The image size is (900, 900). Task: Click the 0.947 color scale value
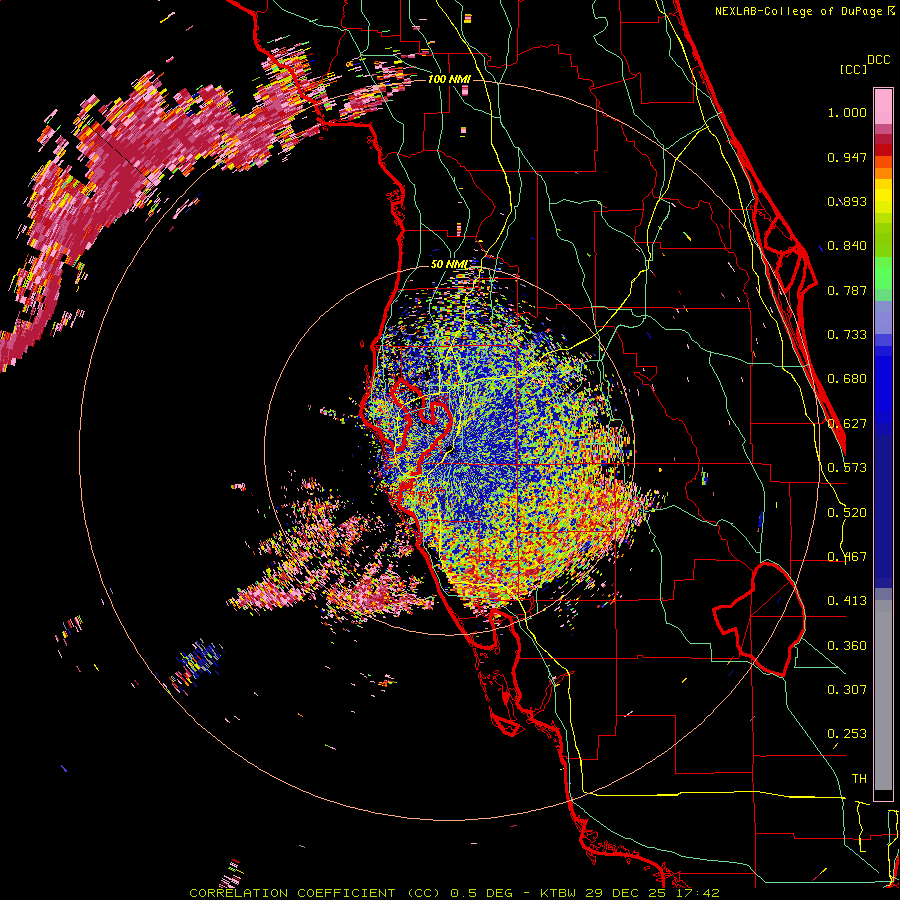coord(847,157)
